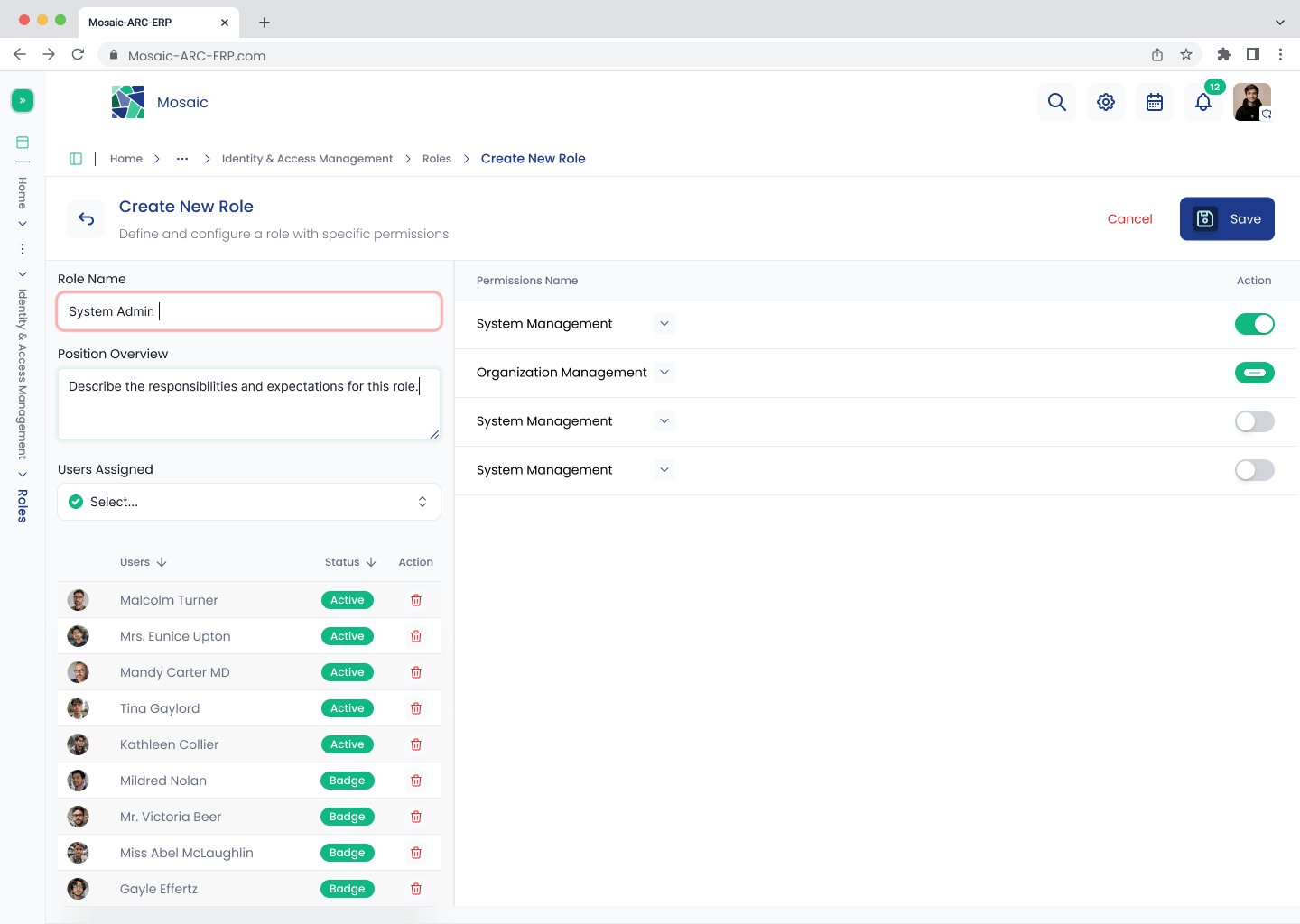The width and height of the screenshot is (1300, 924).
Task: Expand breadcrumb ellipsis
Action: [x=182, y=159]
